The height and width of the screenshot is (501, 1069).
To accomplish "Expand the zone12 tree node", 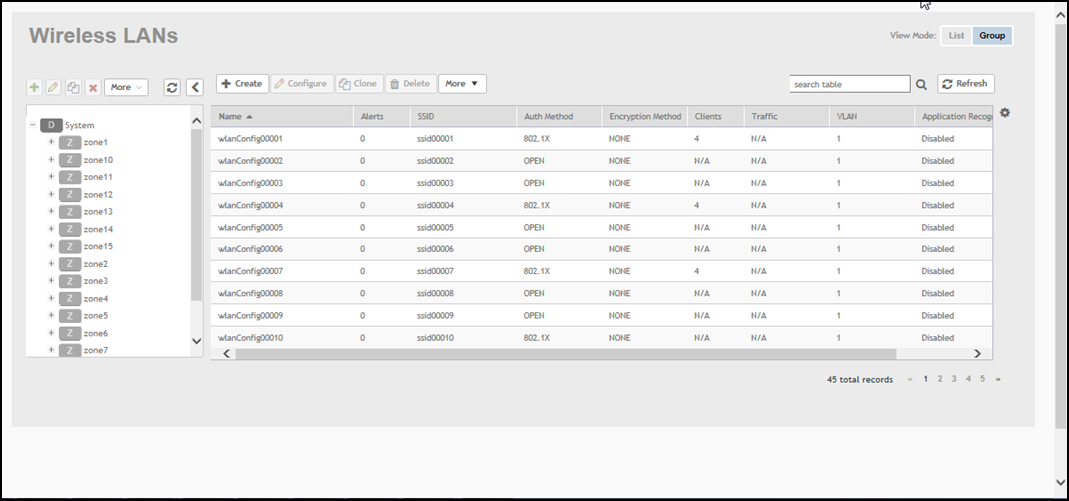I will pyautogui.click(x=50, y=194).
